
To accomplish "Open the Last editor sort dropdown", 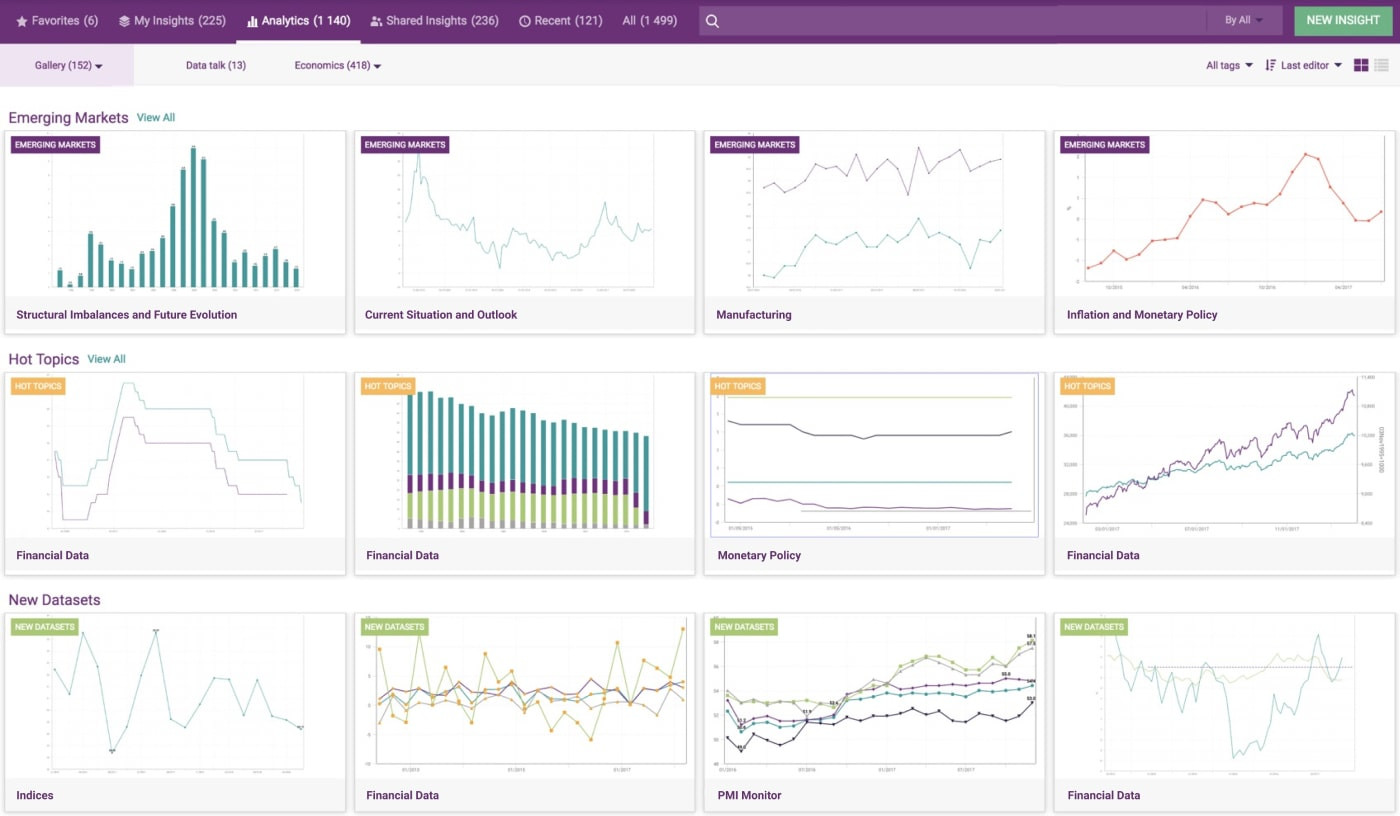I will [1306, 65].
